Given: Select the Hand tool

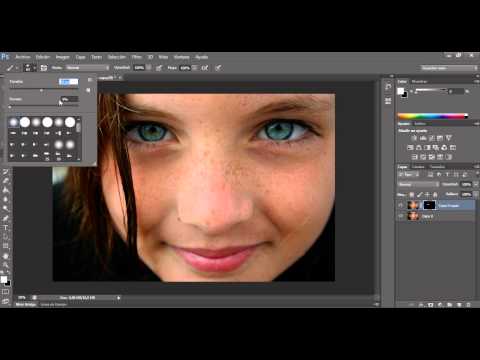Looking at the screenshot, I should pyautogui.click(x=6, y=256).
